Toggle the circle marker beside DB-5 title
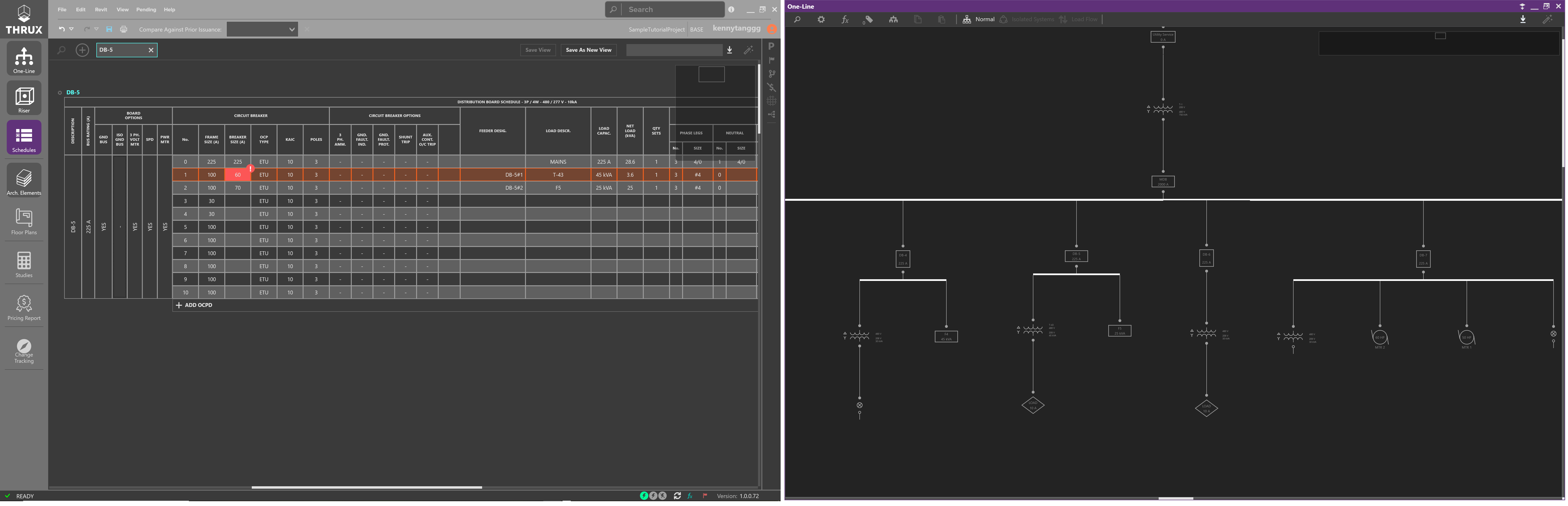This screenshot has height=506, width=1568. click(60, 93)
